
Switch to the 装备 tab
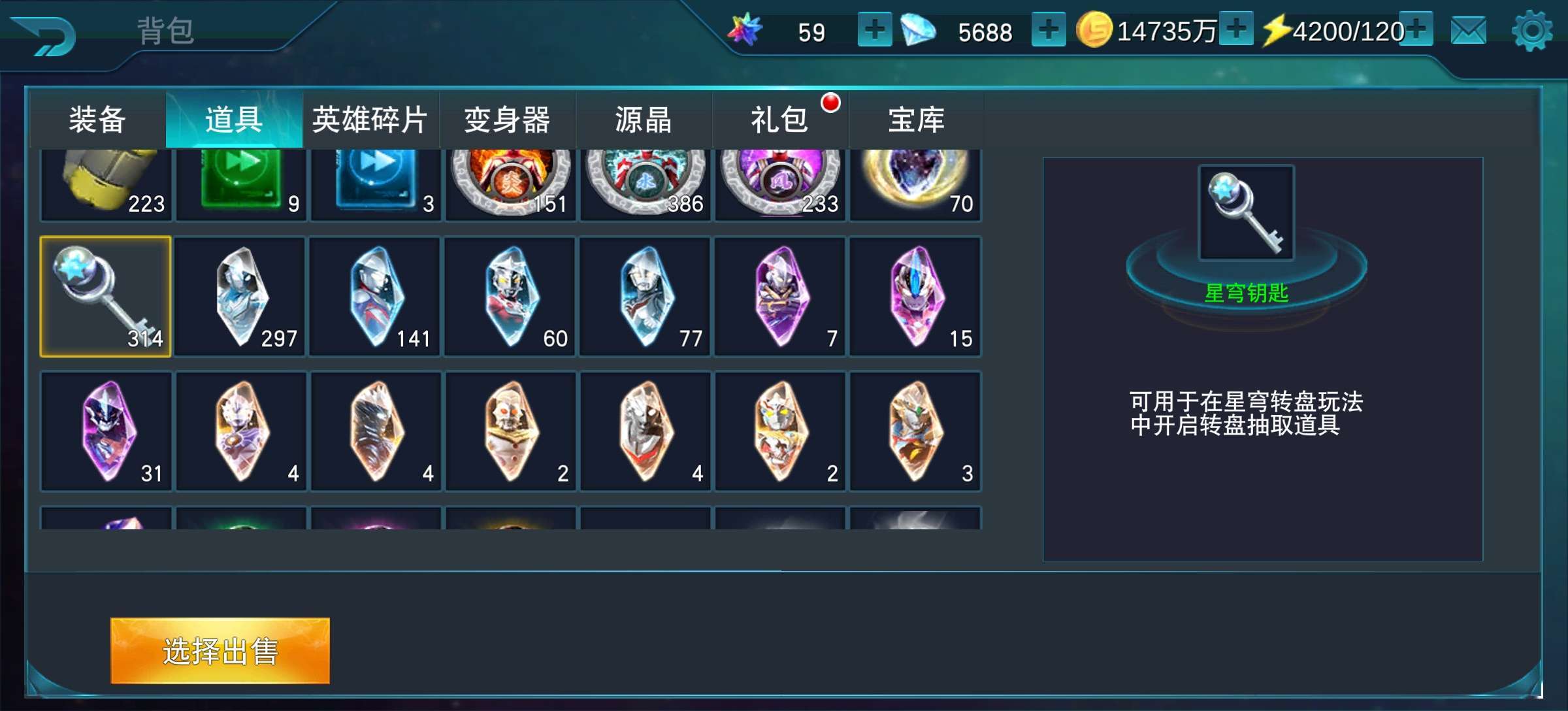coord(97,120)
